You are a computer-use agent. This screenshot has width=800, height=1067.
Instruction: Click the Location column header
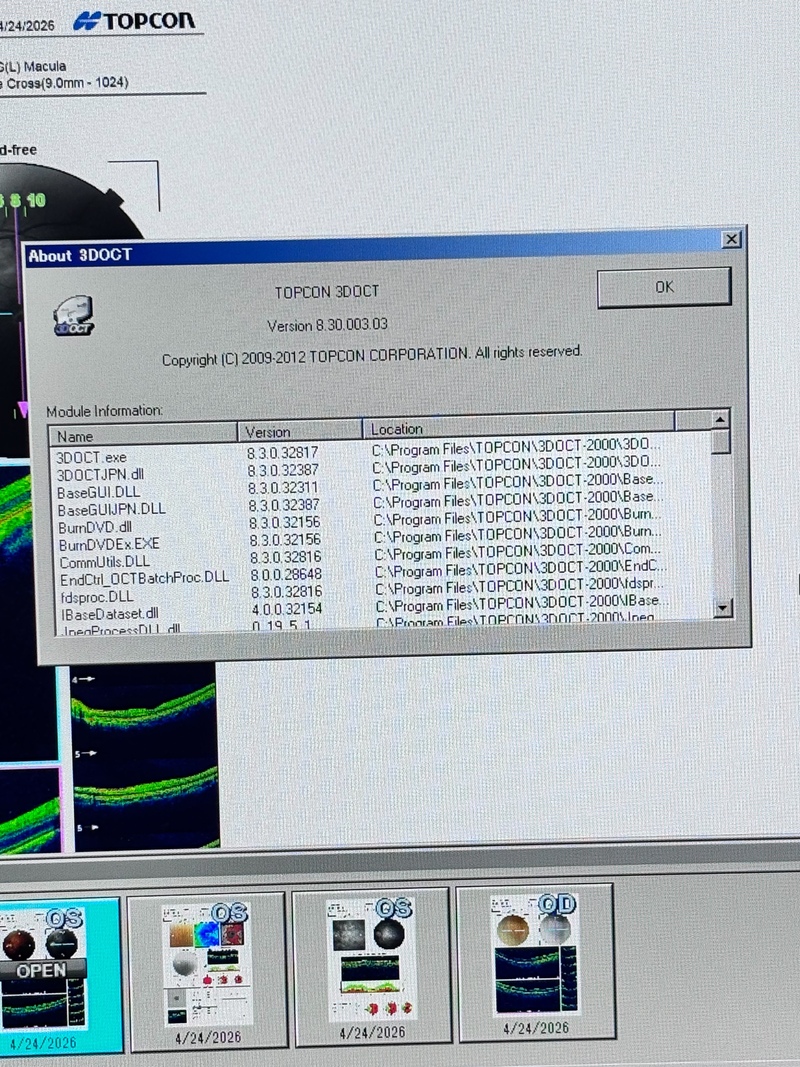(518, 428)
